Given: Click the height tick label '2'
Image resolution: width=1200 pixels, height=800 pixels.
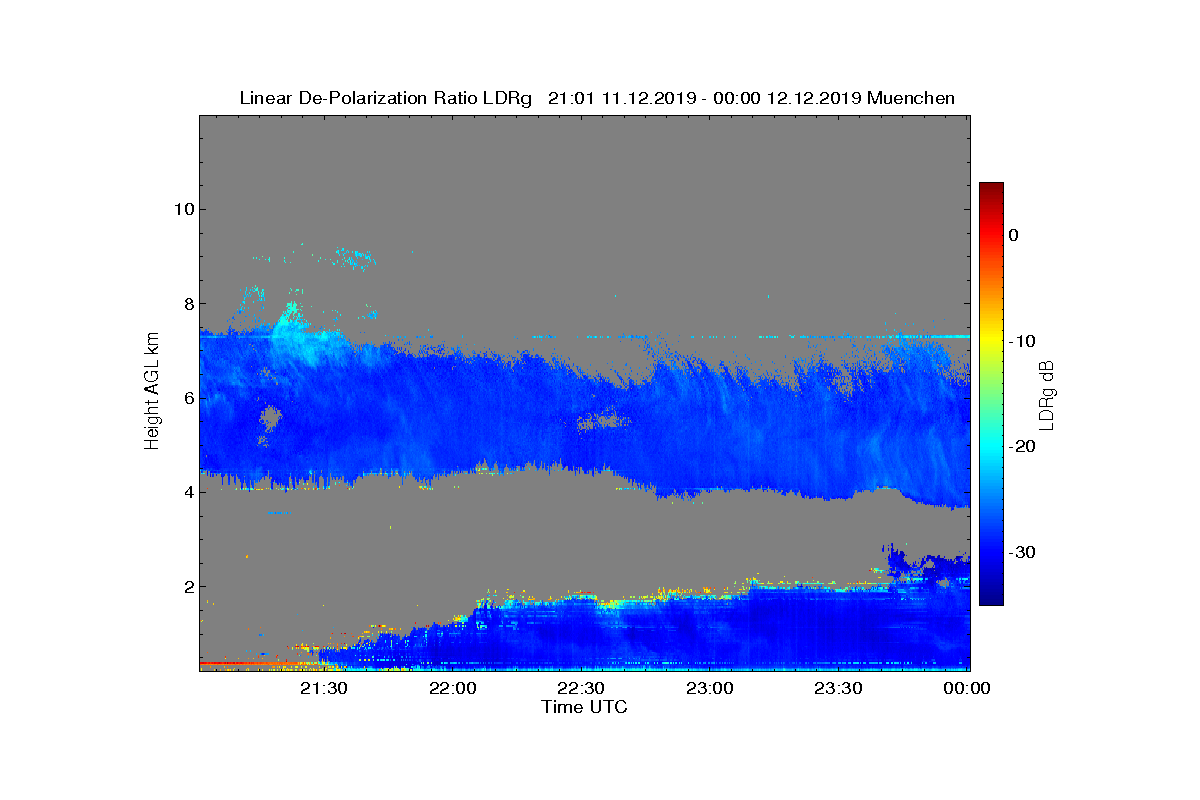Looking at the screenshot, I should (x=187, y=586).
